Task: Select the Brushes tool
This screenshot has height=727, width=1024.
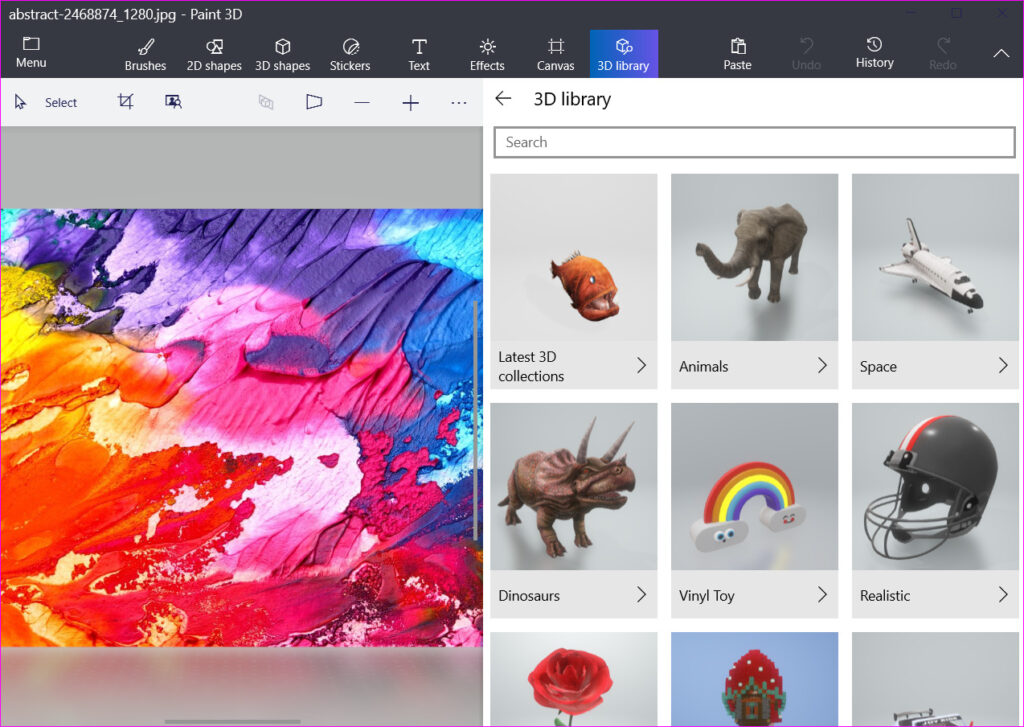Action: coord(145,52)
